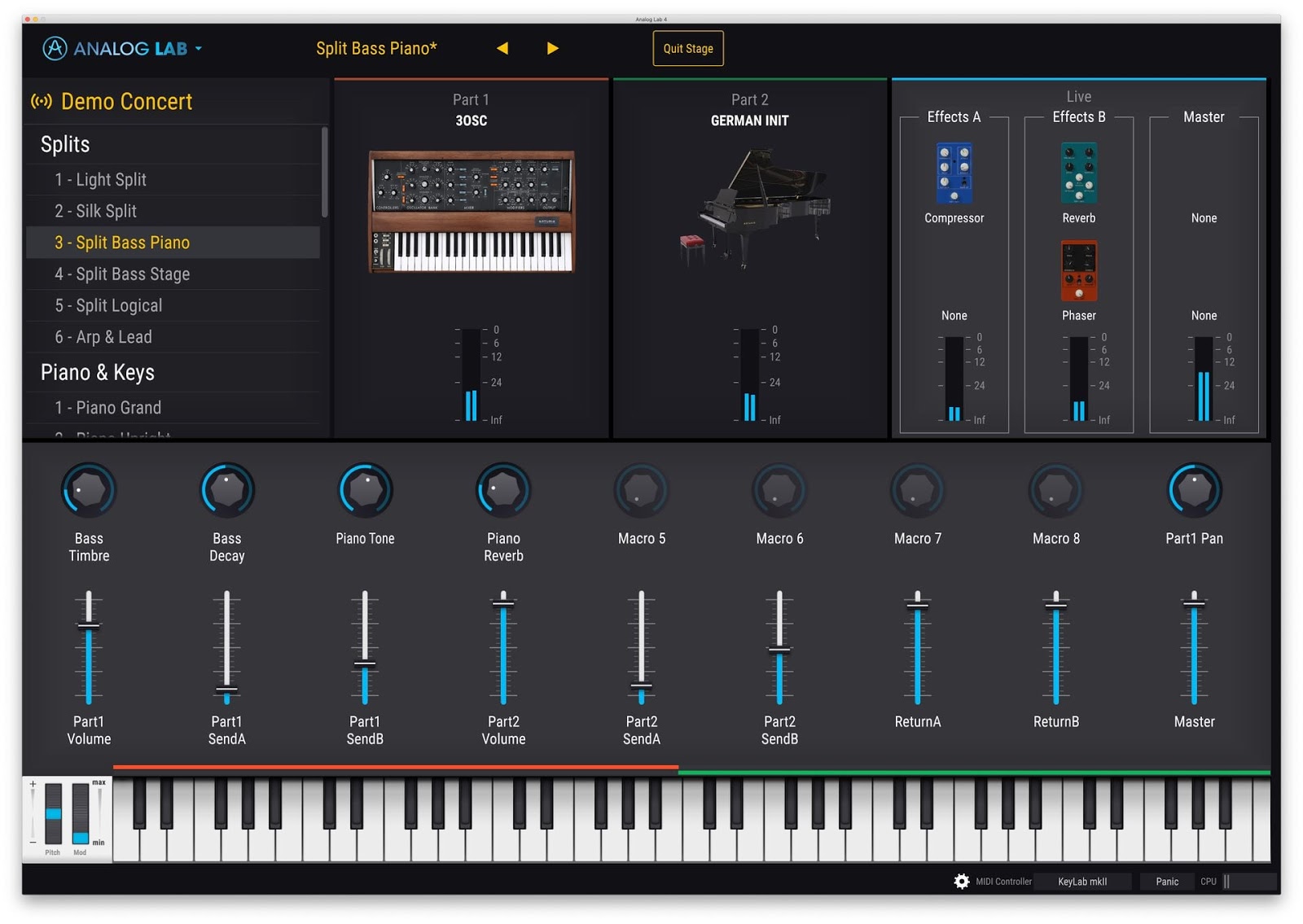Click the Compressor effect label
1303x924 pixels.
954,218
